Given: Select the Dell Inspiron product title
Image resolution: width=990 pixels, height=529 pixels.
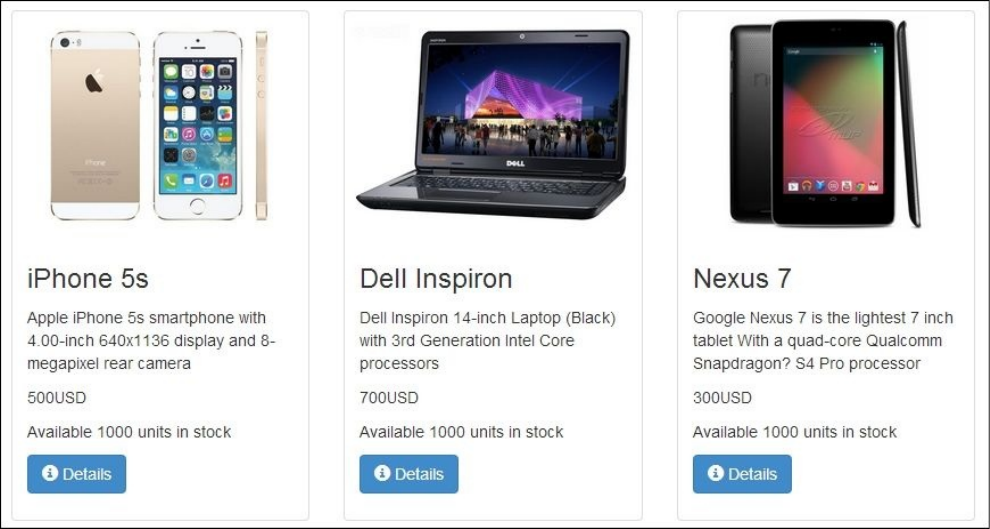Looking at the screenshot, I should click(436, 278).
